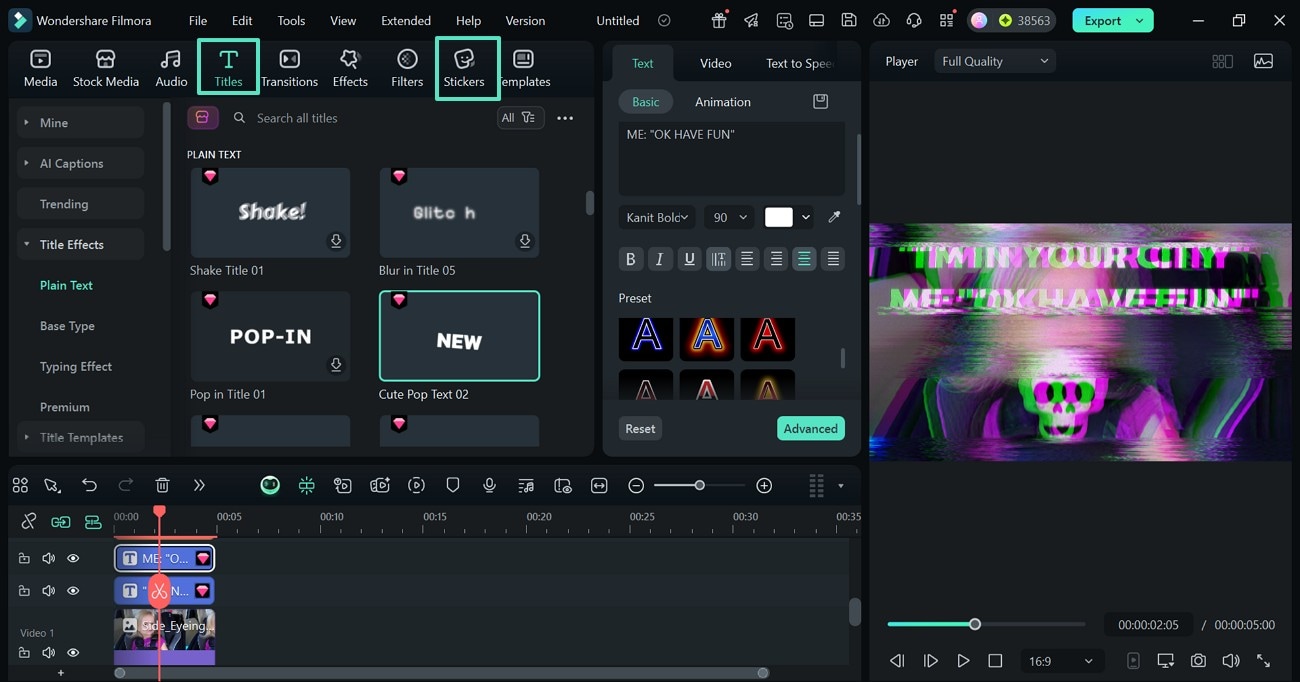The width and height of the screenshot is (1300, 682).
Task: Click the snapshot camera icon in player
Action: tap(1198, 661)
